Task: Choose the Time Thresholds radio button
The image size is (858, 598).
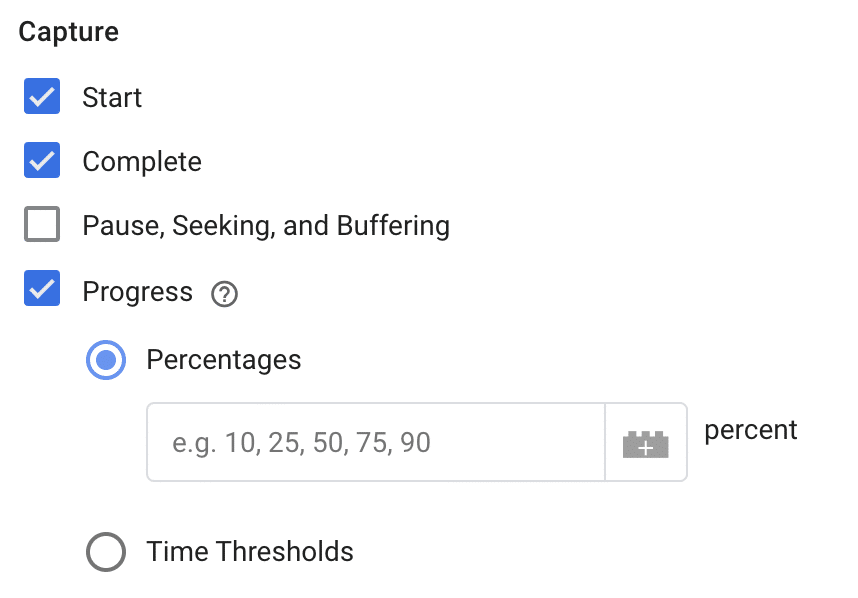Action: (x=106, y=552)
